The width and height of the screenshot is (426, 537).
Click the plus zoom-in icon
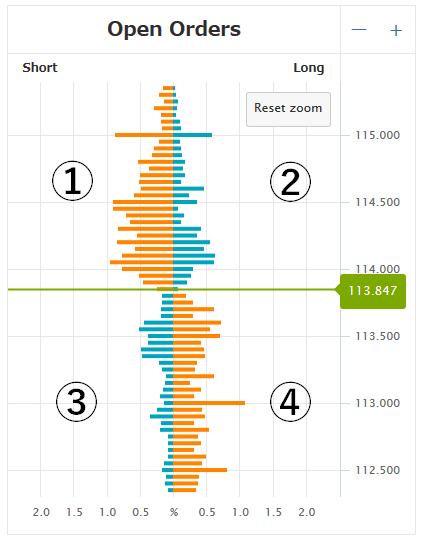pos(396,31)
